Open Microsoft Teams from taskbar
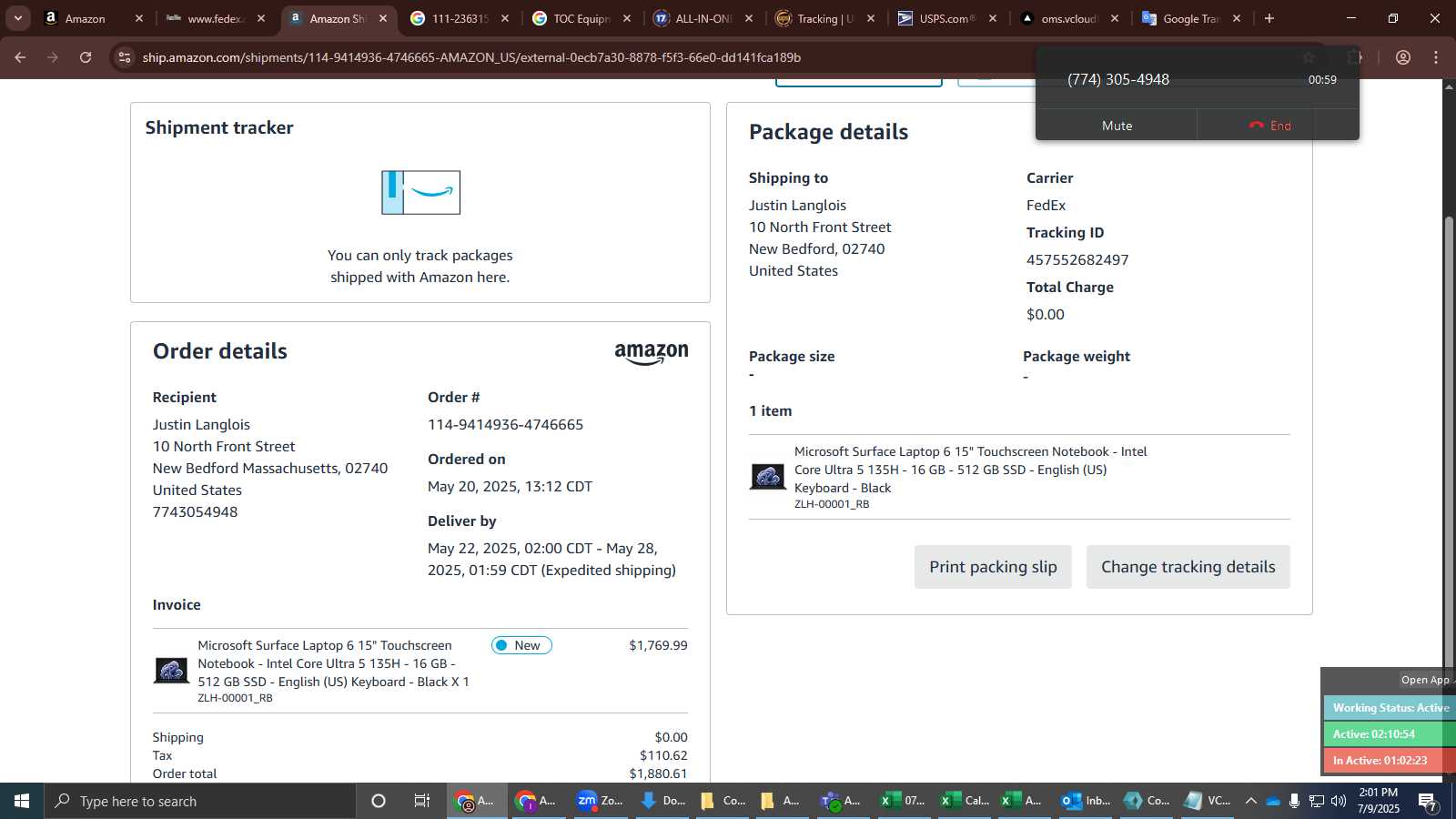1456x819 pixels. click(x=840, y=801)
